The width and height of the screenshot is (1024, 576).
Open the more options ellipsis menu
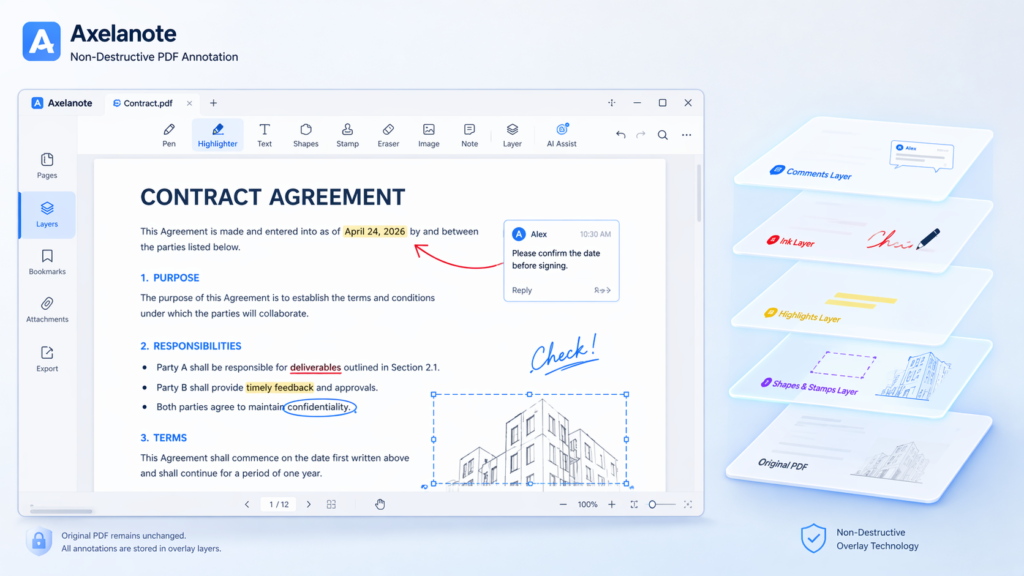pos(686,134)
